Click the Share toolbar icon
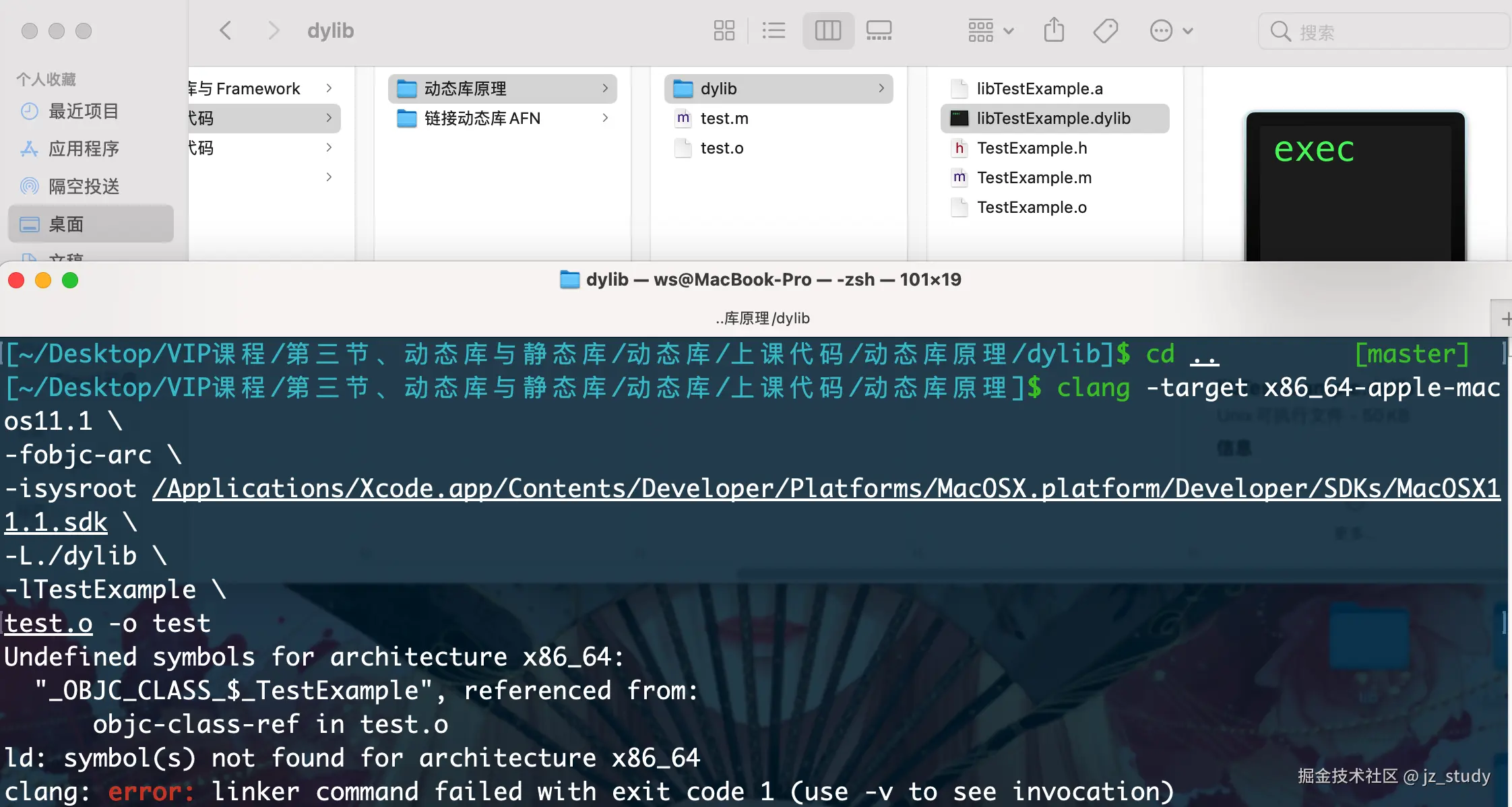Viewport: 1512px width, 807px height. 1054,30
